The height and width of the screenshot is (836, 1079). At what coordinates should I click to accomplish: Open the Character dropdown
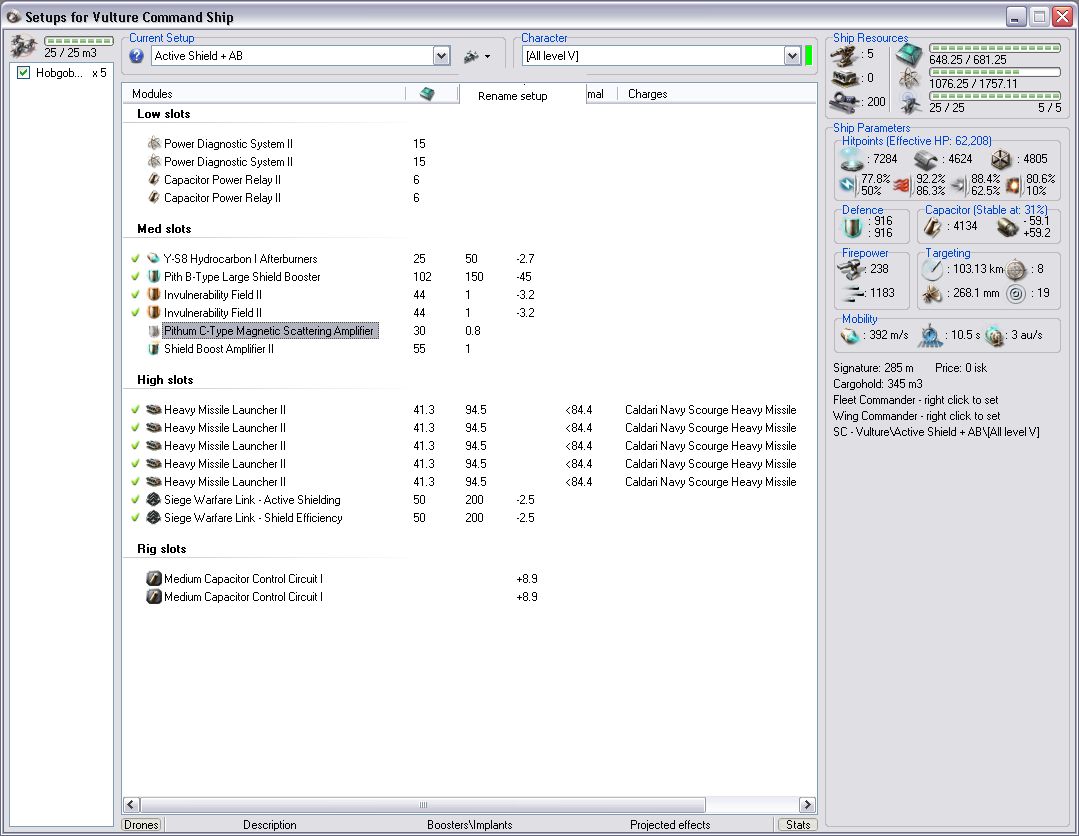point(792,56)
